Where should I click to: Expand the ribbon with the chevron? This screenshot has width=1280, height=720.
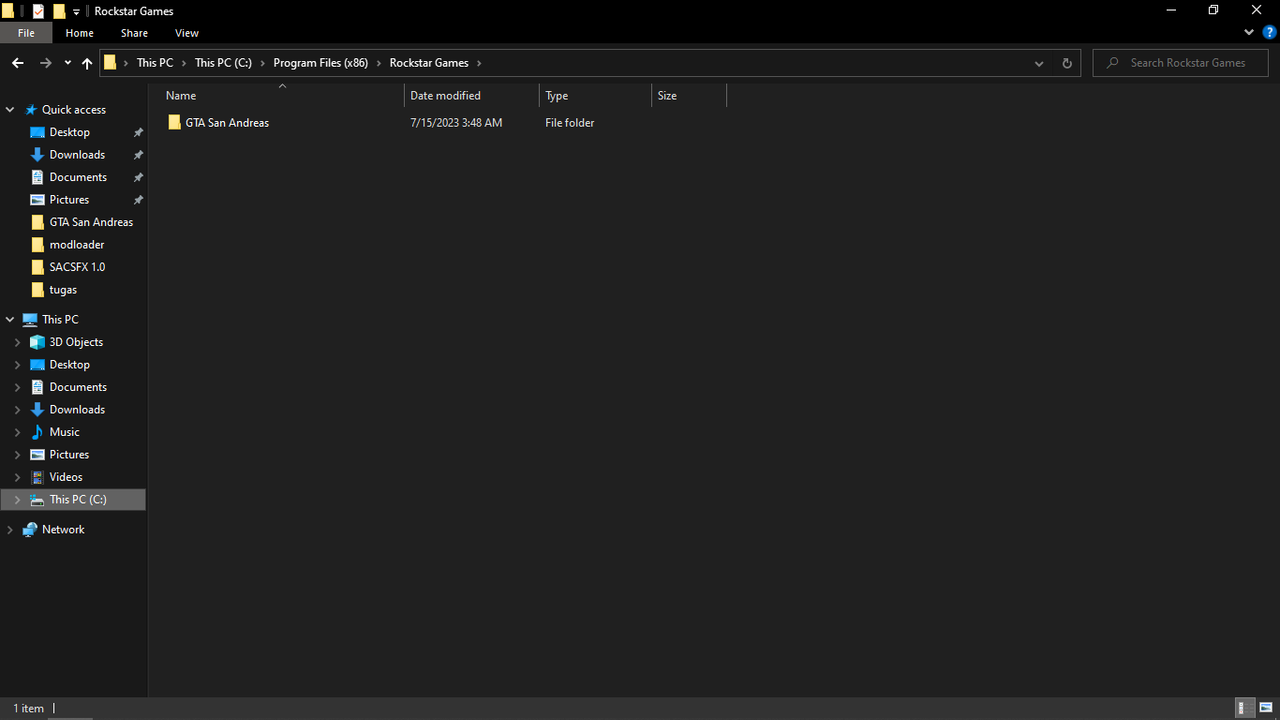[1248, 33]
